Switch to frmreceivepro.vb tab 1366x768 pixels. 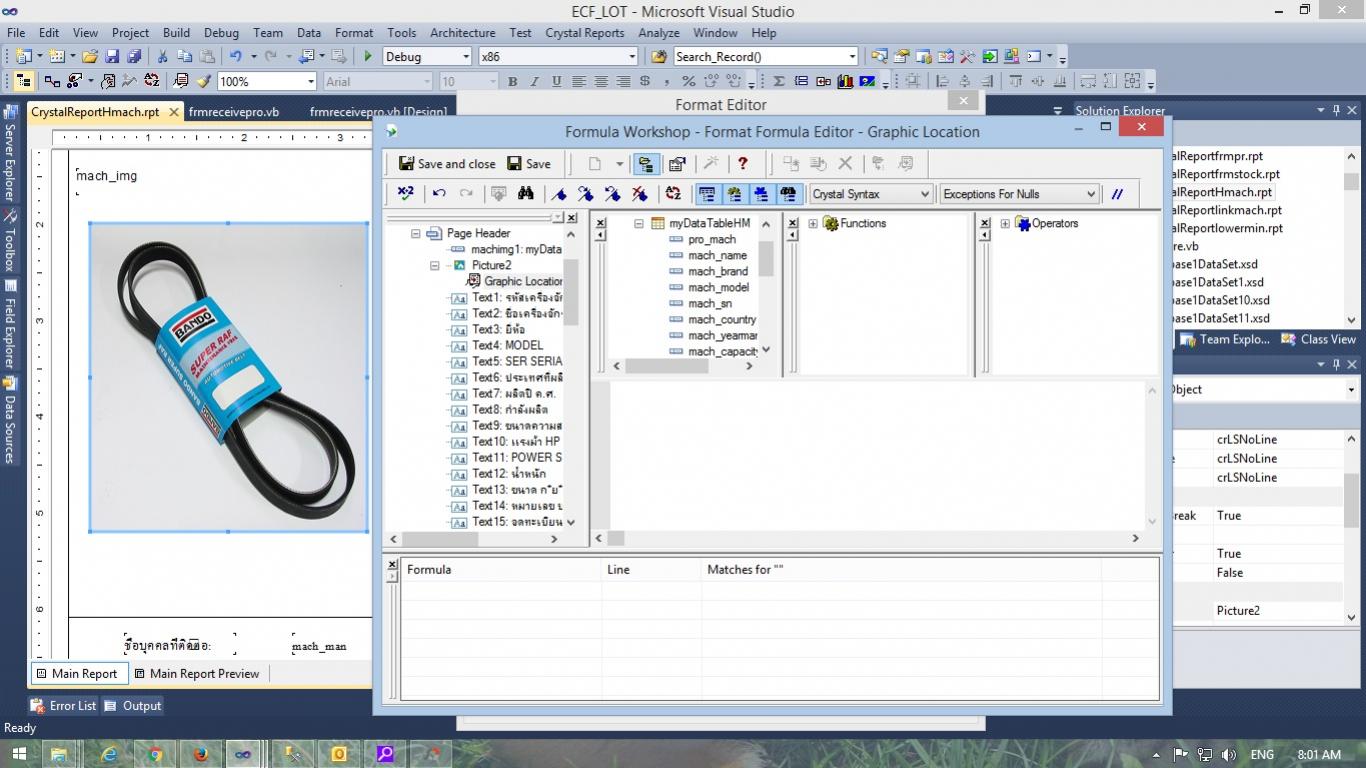(x=234, y=112)
